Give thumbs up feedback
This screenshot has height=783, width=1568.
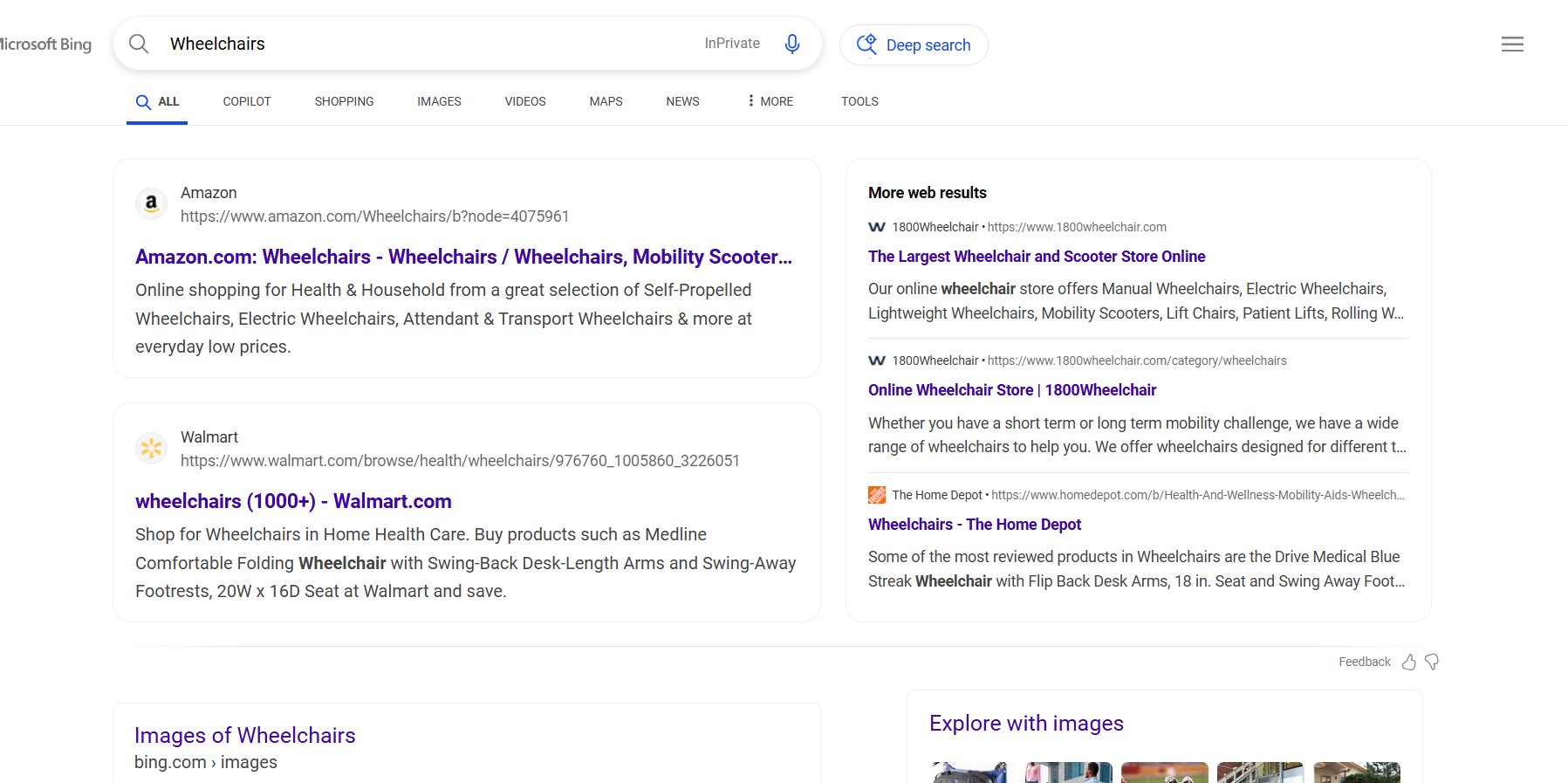1408,662
